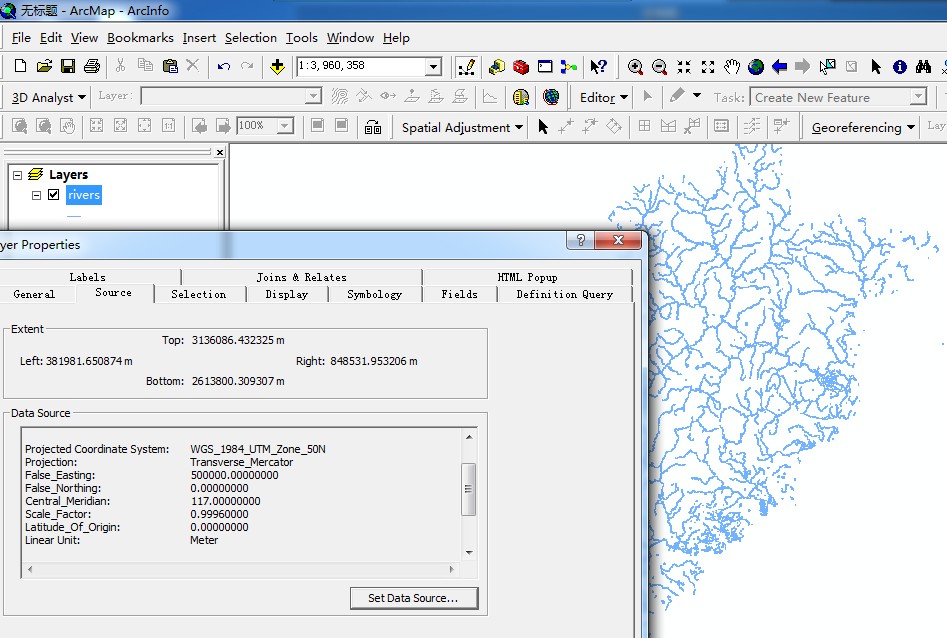The image size is (947, 638).
Task: Open the Selection menu
Action: point(251,37)
